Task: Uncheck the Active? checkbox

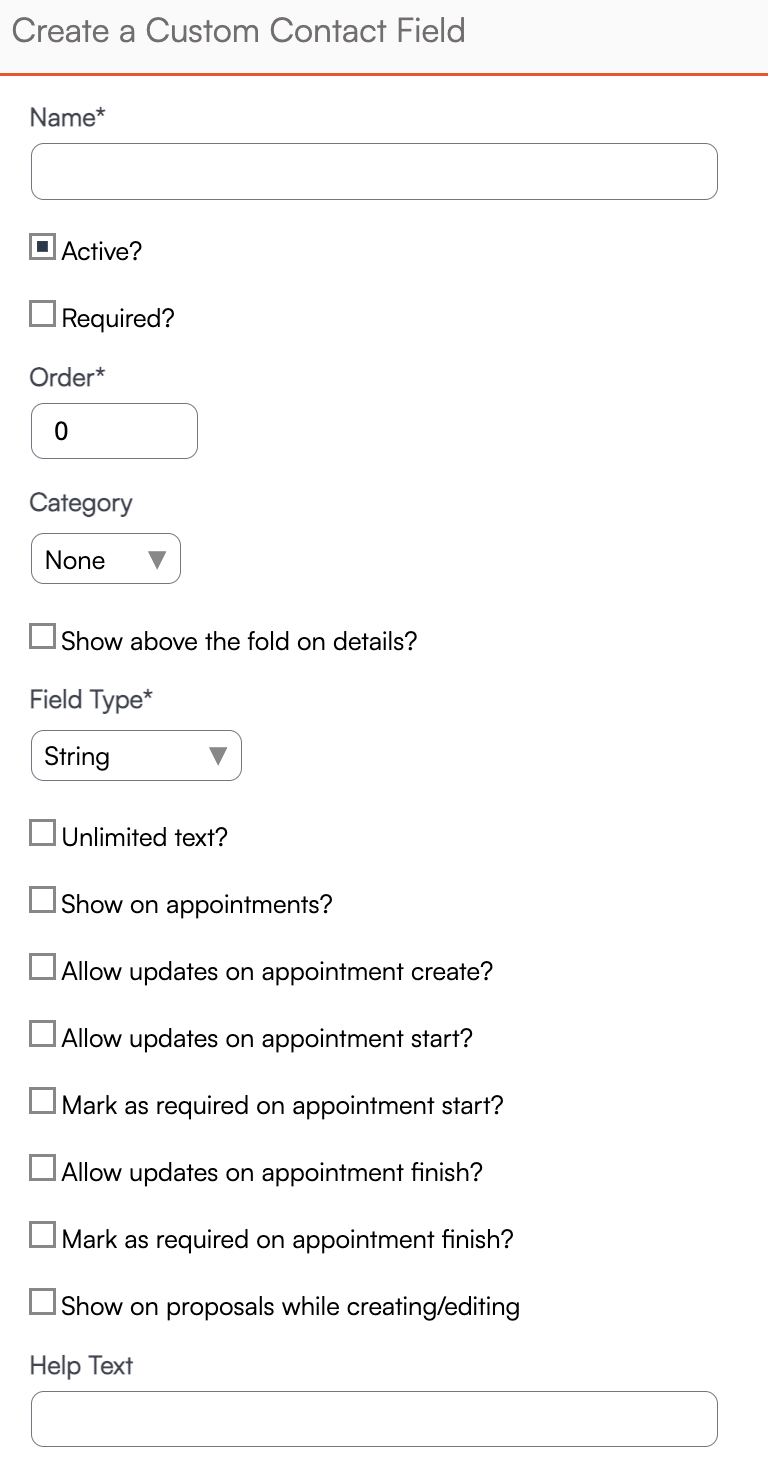Action: click(42, 248)
